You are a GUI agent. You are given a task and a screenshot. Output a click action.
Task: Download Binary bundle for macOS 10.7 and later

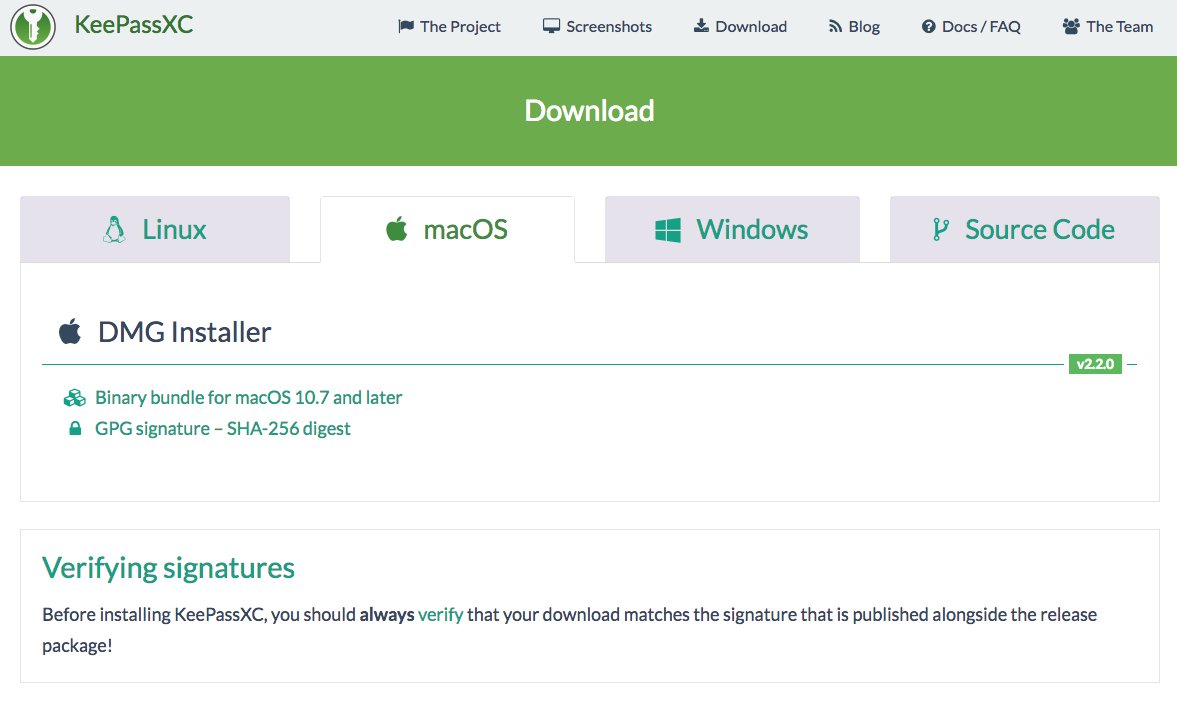pyautogui.click(x=248, y=398)
